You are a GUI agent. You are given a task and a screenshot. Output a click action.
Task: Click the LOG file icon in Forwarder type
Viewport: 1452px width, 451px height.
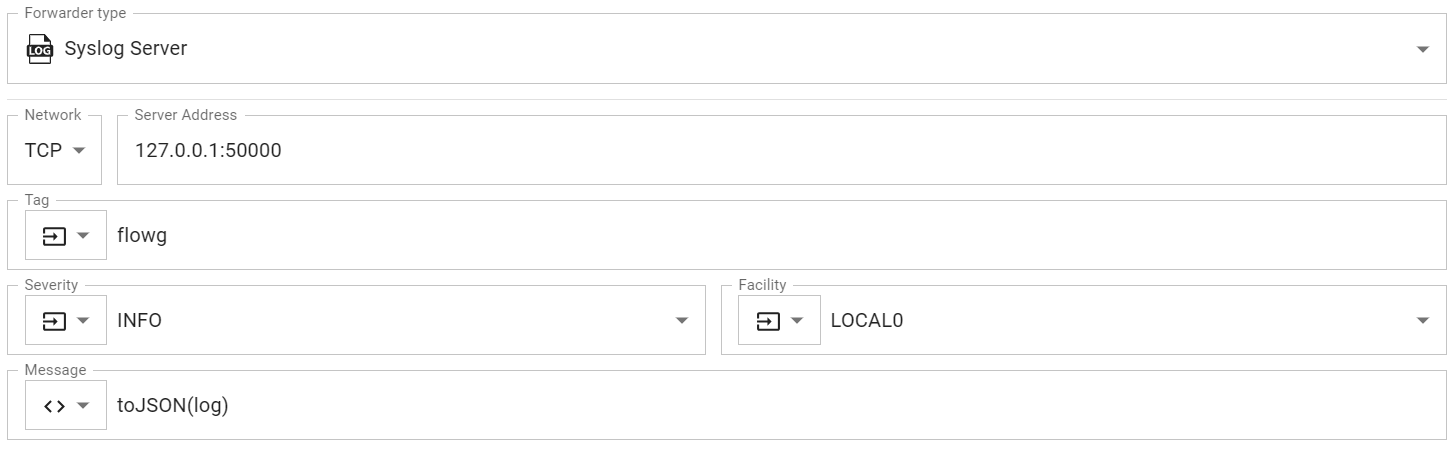pos(39,48)
